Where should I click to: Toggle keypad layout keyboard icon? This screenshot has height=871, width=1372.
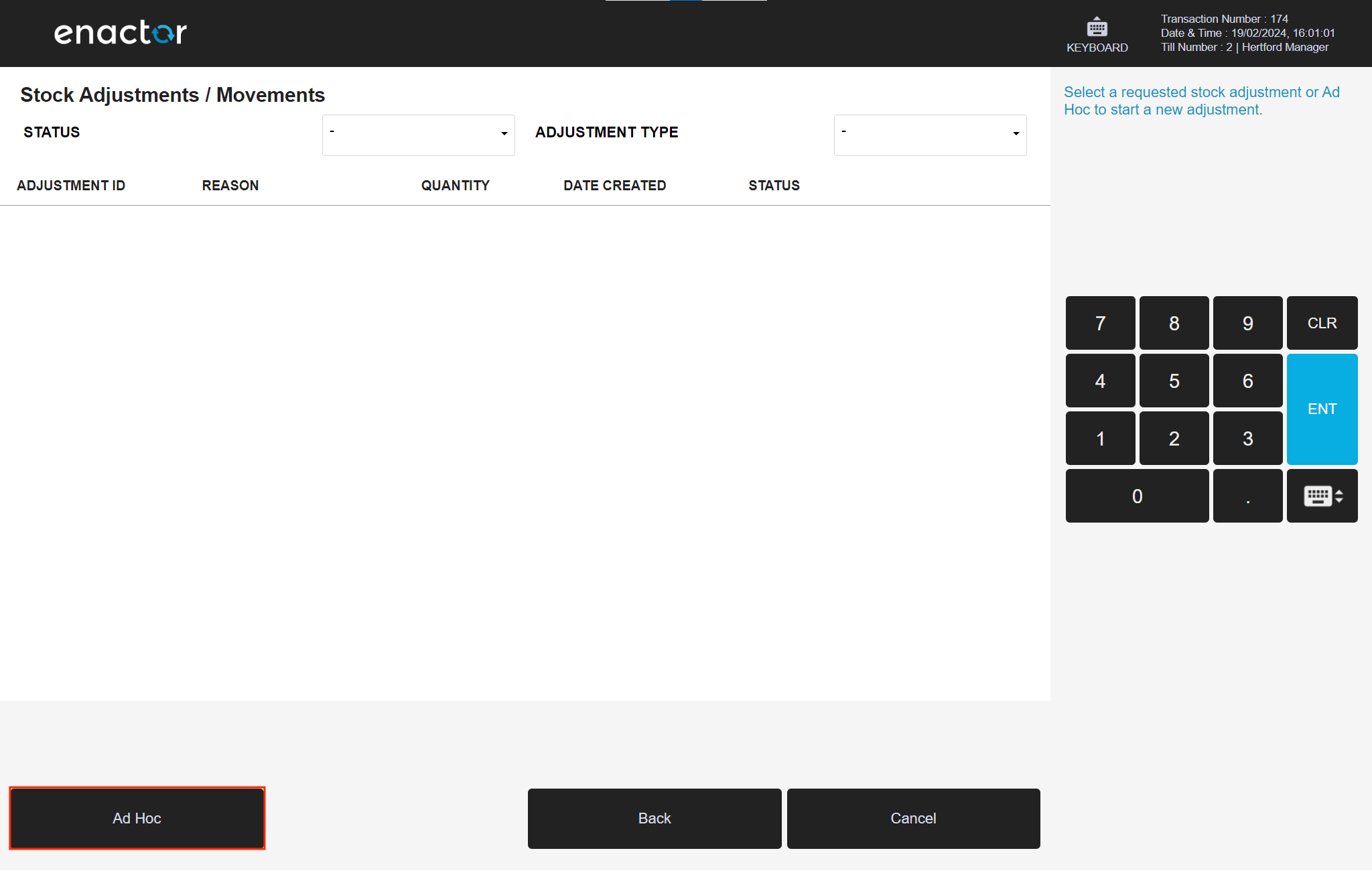click(1322, 496)
